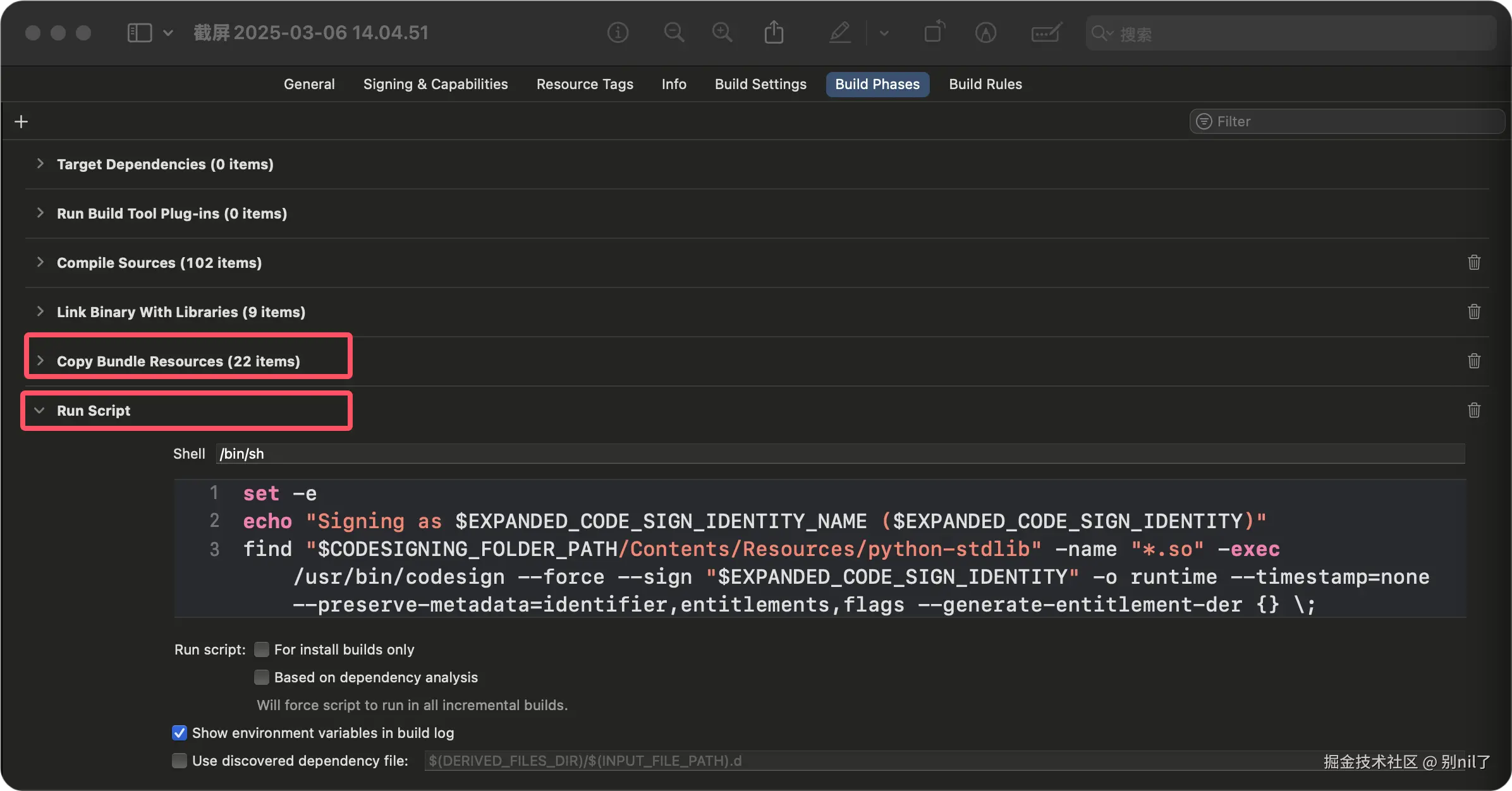Click the rotate image icon
Screen dimensions: 1512x791
click(x=934, y=32)
